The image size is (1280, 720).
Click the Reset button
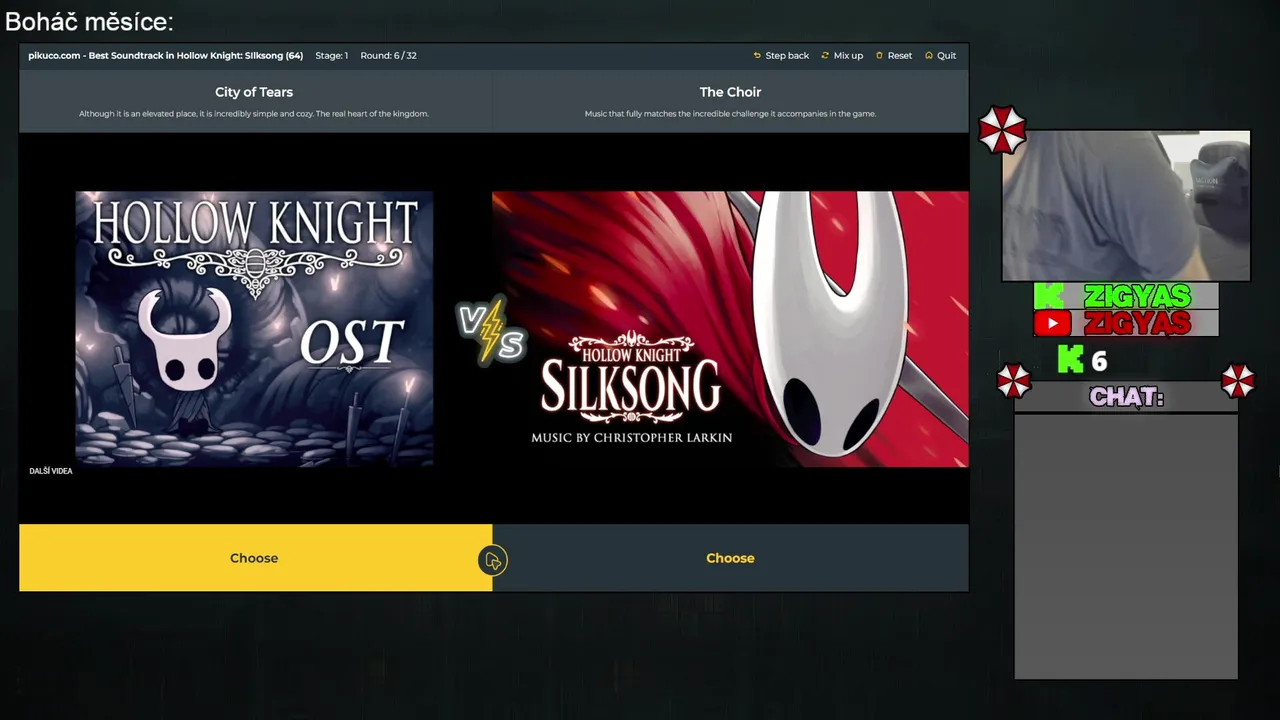coord(893,56)
